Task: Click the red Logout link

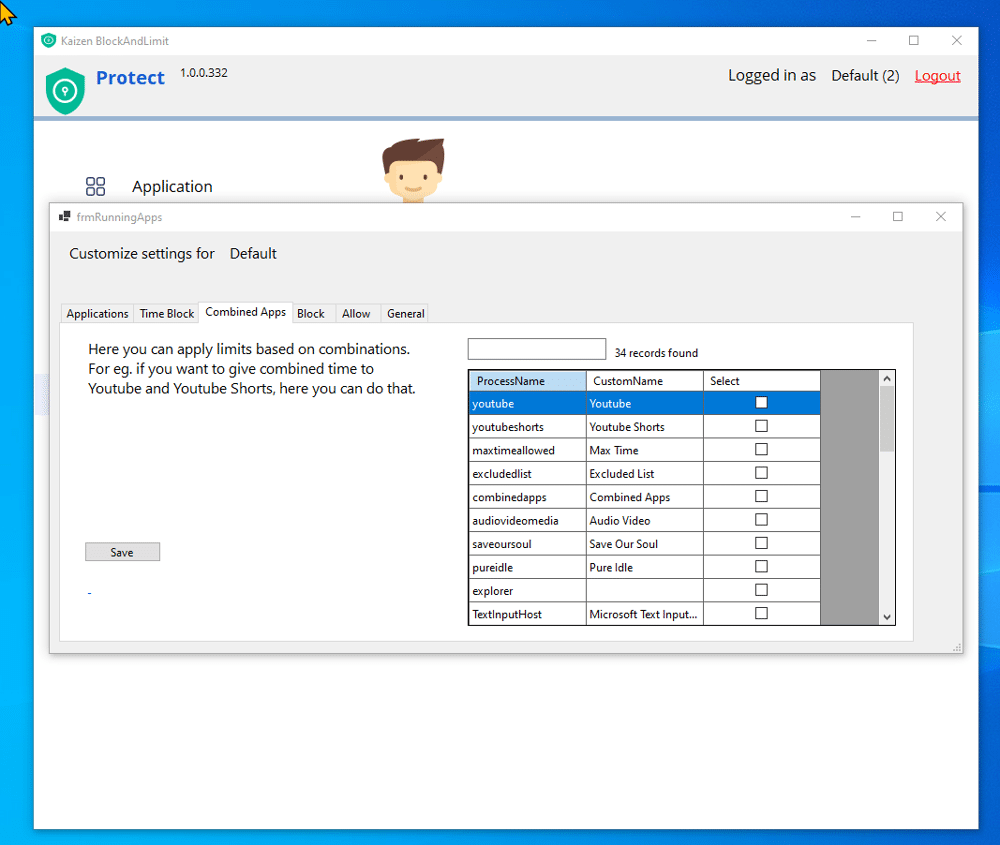Action: point(937,76)
